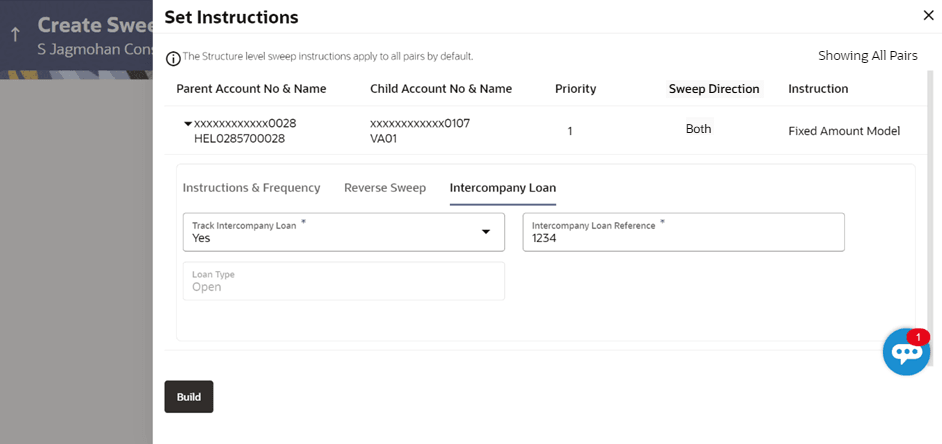Open the chat support bubble icon
Screen dimensions: 942x444
(907, 352)
